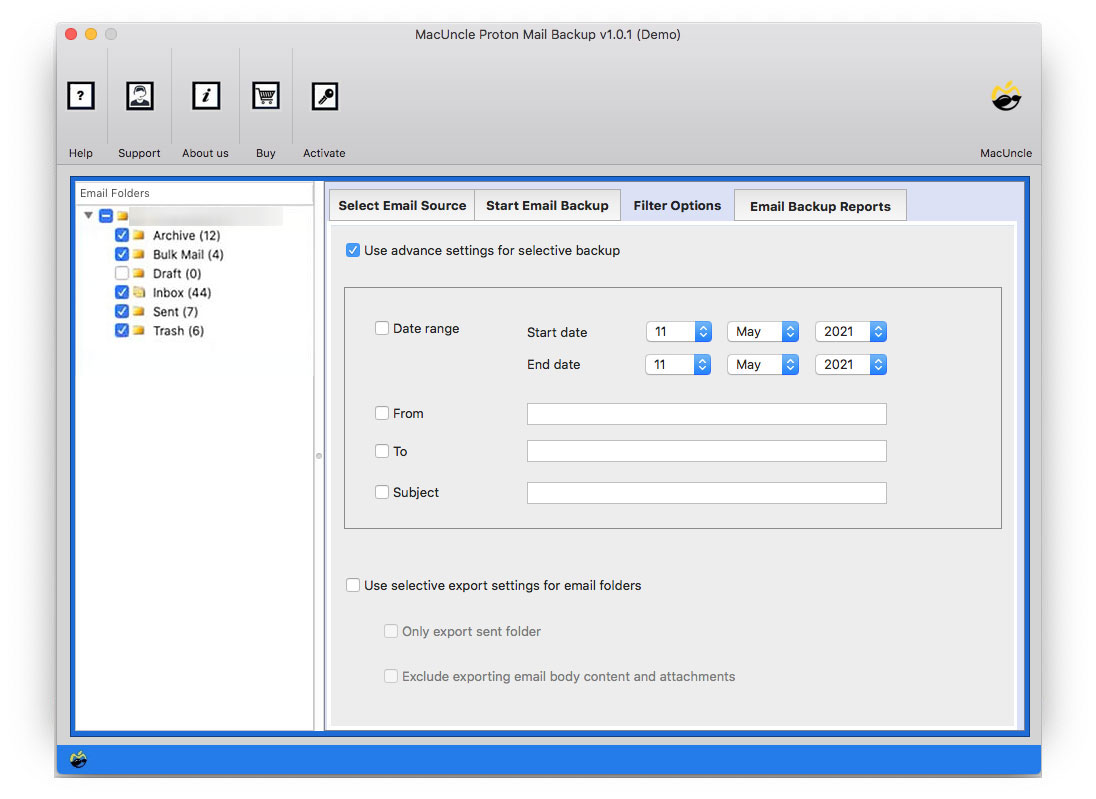Switch to Select Email Source tab
Viewport: 1096px width, 799px height.
[402, 206]
